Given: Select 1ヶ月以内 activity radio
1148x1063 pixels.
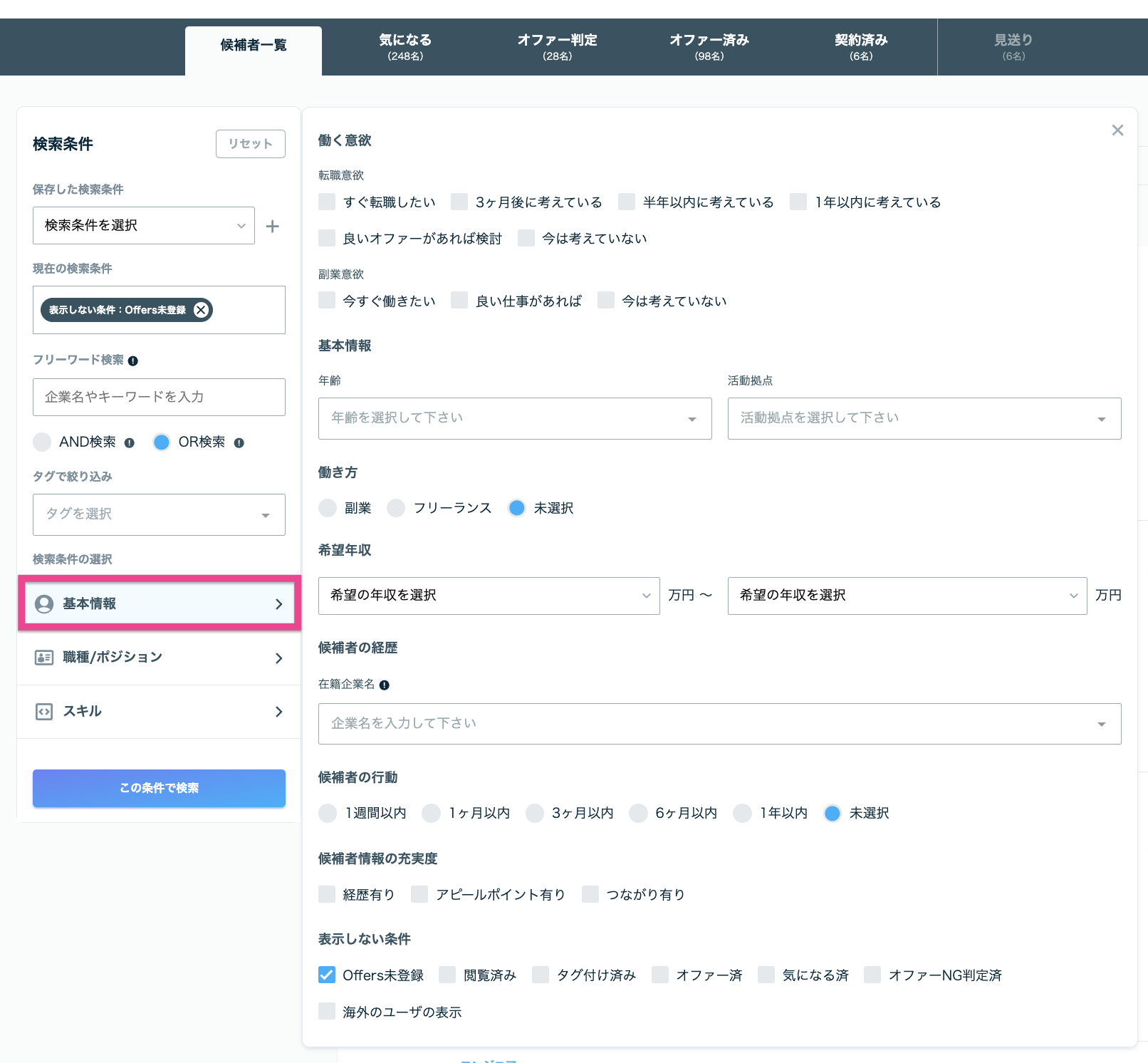Looking at the screenshot, I should (x=431, y=813).
